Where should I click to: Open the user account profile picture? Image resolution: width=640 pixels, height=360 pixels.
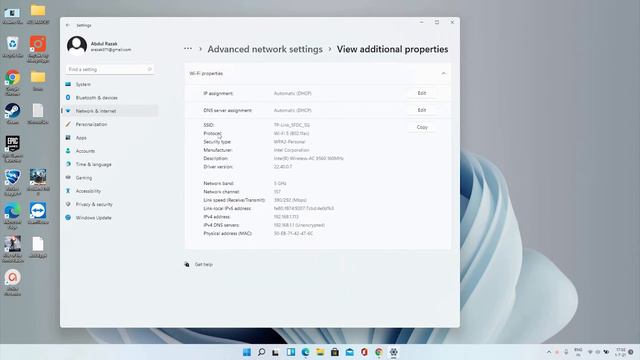[x=77, y=46]
